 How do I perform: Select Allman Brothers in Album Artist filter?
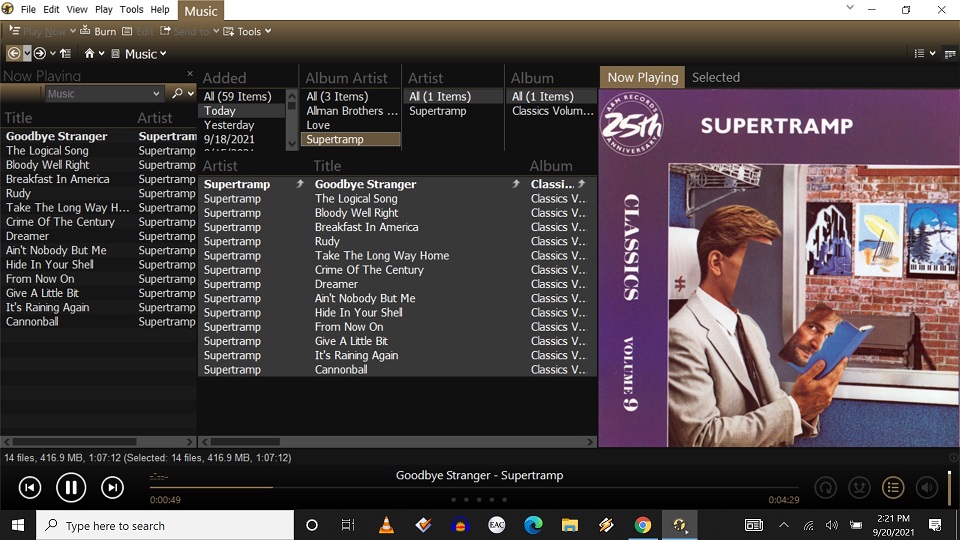point(351,111)
